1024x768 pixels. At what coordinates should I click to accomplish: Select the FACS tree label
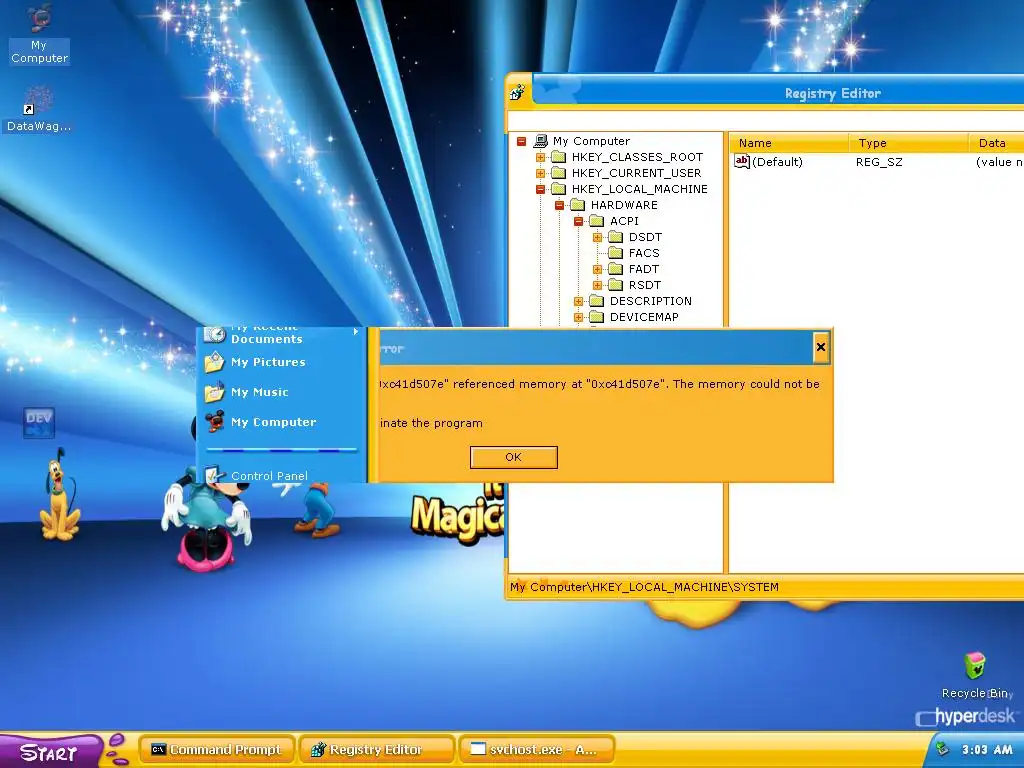[644, 253]
